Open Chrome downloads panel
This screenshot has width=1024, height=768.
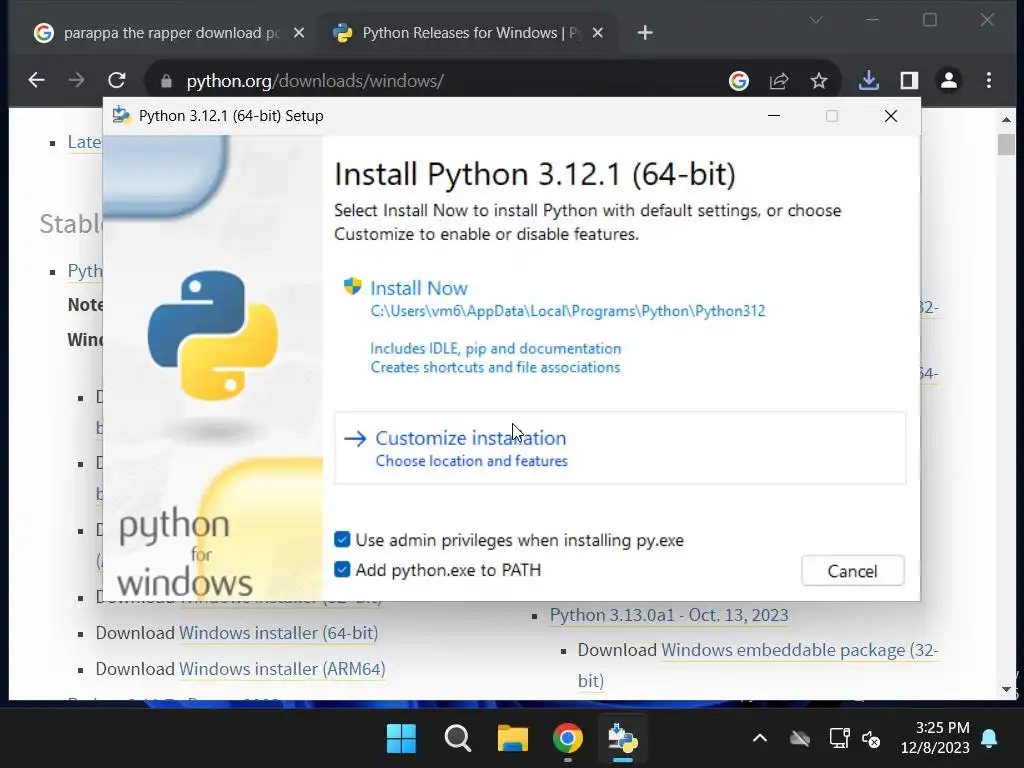point(869,81)
